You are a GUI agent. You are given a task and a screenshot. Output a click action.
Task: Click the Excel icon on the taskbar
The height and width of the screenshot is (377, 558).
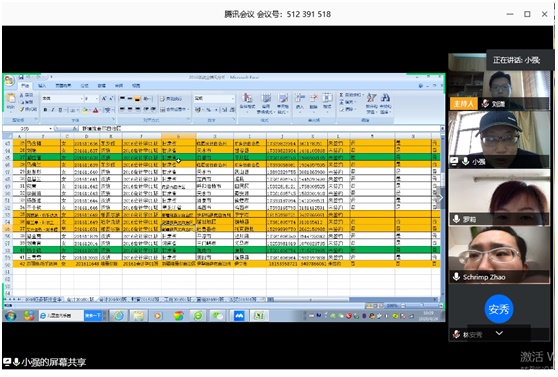[x=259, y=316]
